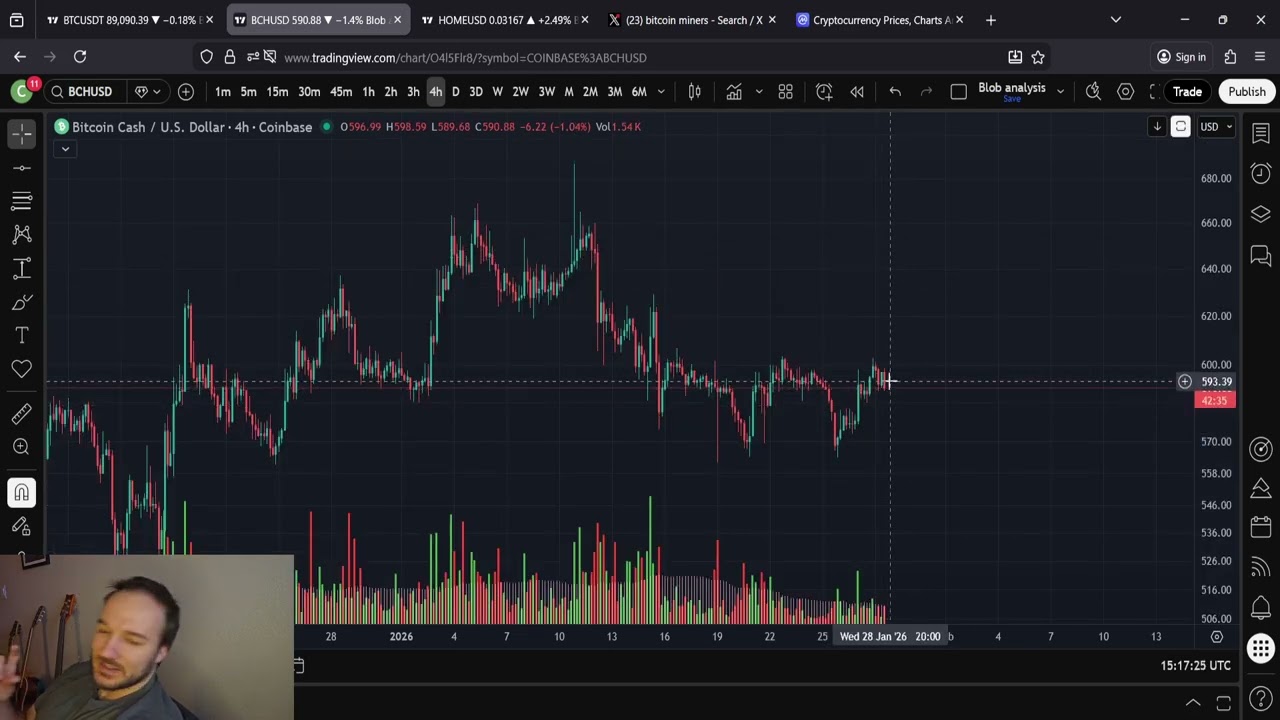Open the watchlist panel icon
Viewport: 1280px width, 720px height.
[x=1261, y=134]
